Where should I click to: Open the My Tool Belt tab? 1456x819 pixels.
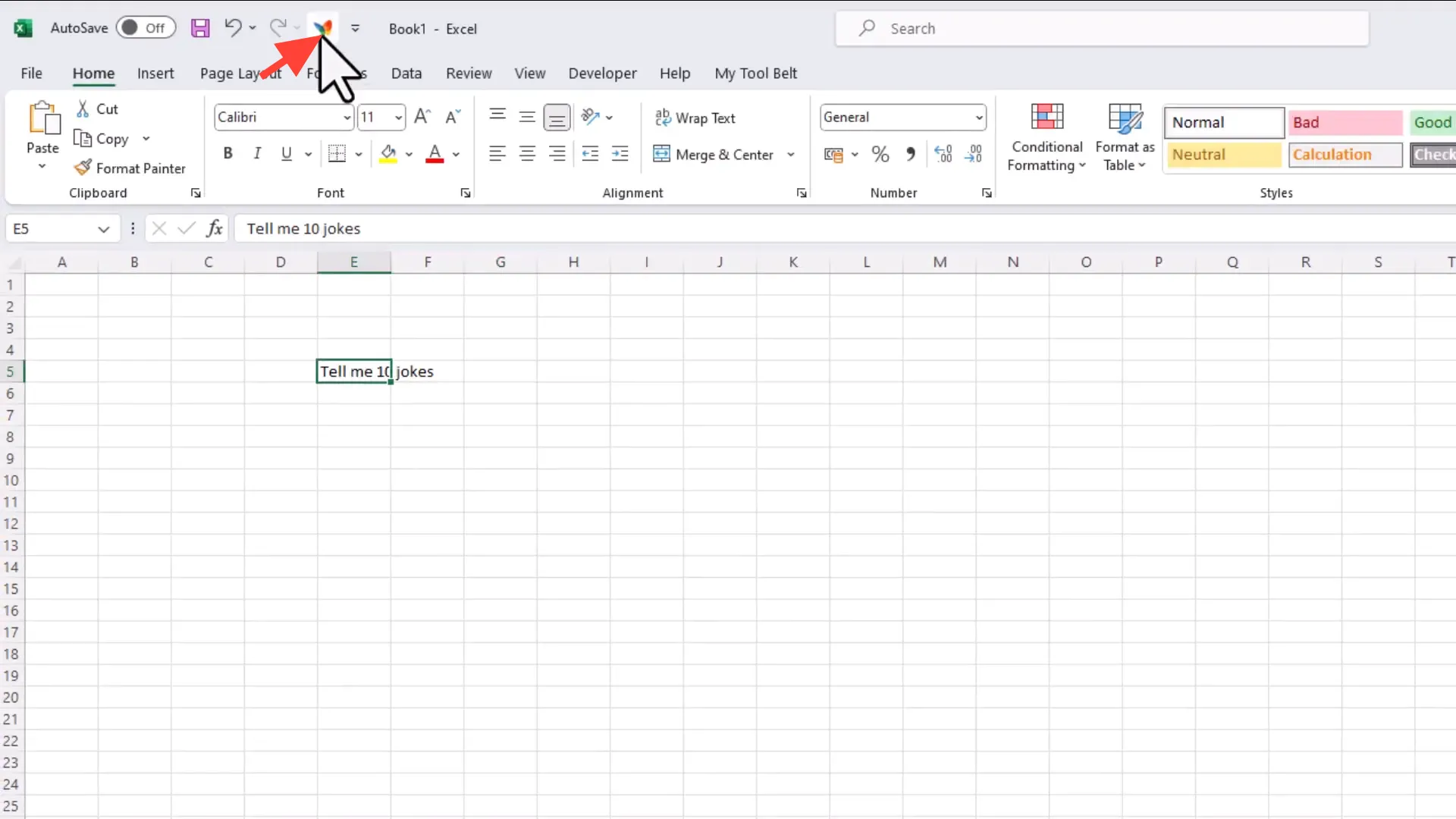[755, 73]
